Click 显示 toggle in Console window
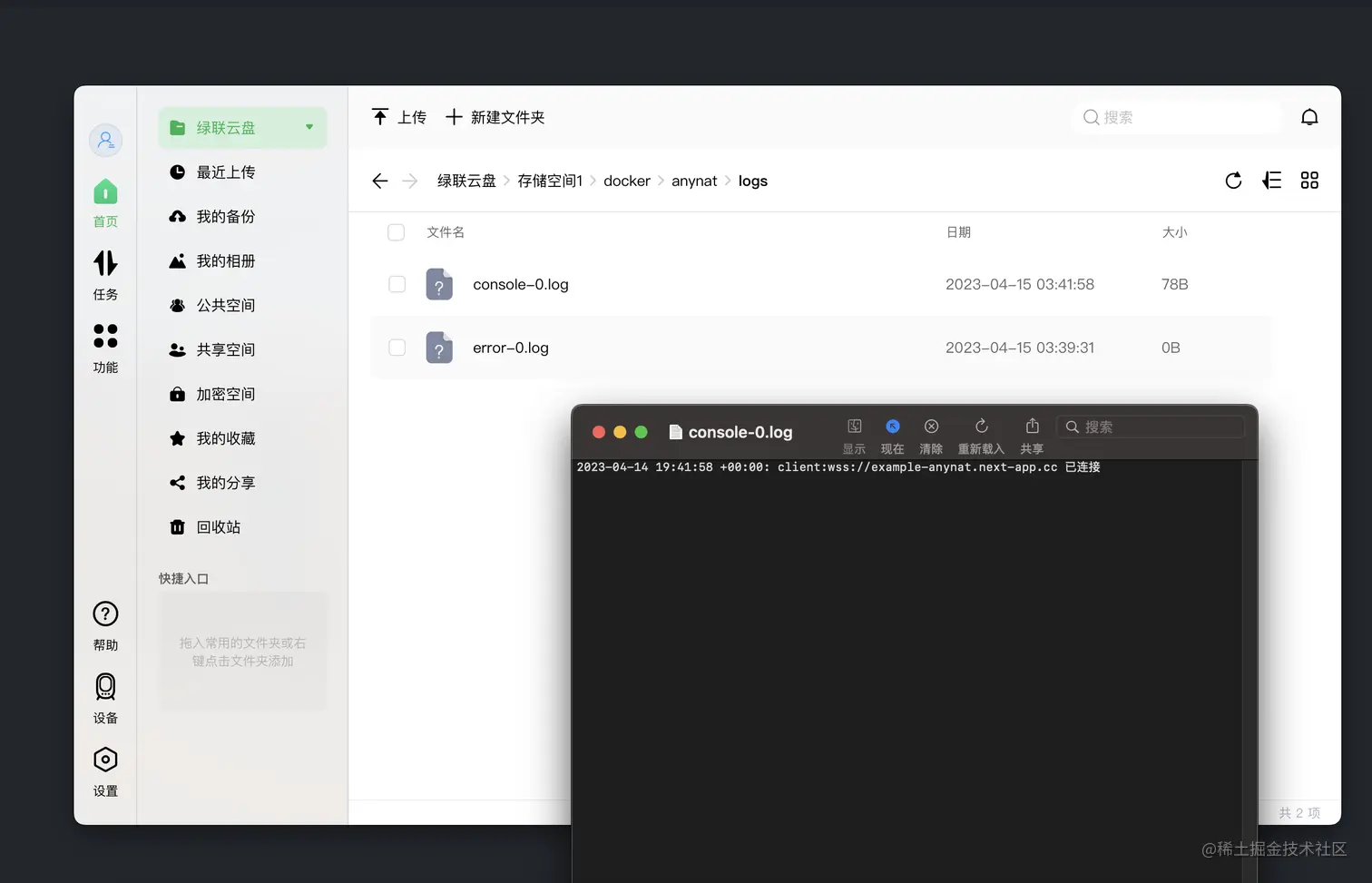The height and width of the screenshot is (883, 1372). (x=854, y=437)
